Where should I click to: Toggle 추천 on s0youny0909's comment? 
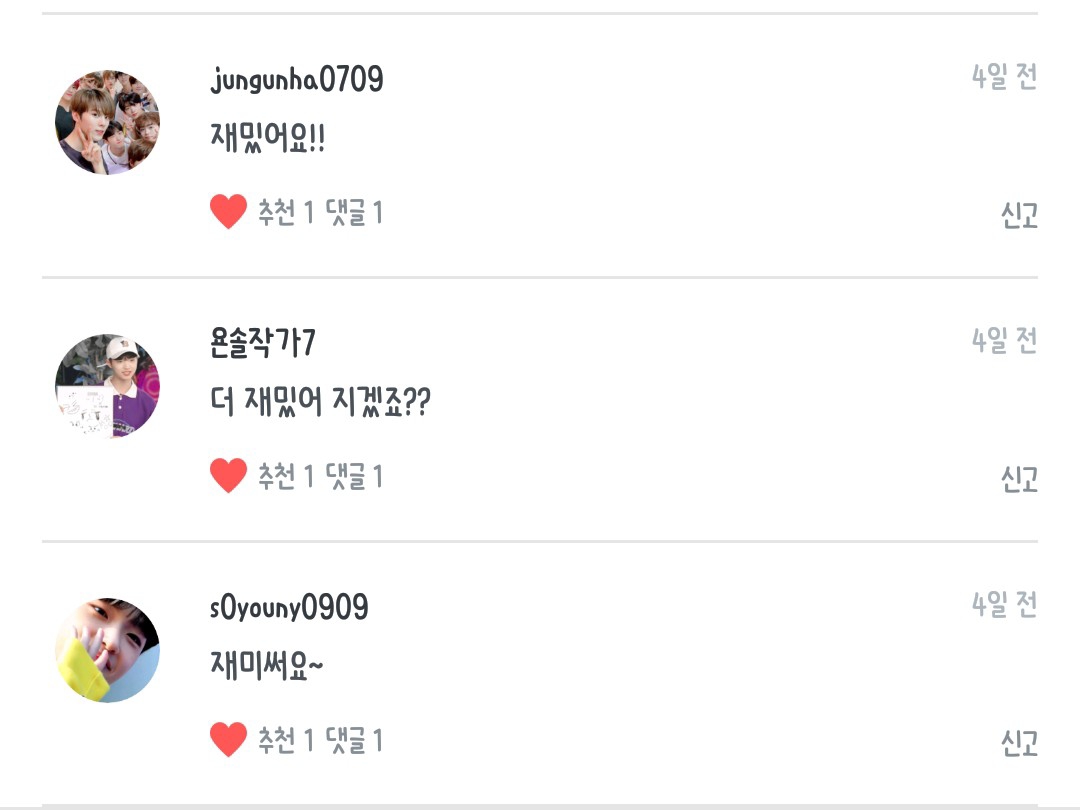(x=286, y=740)
